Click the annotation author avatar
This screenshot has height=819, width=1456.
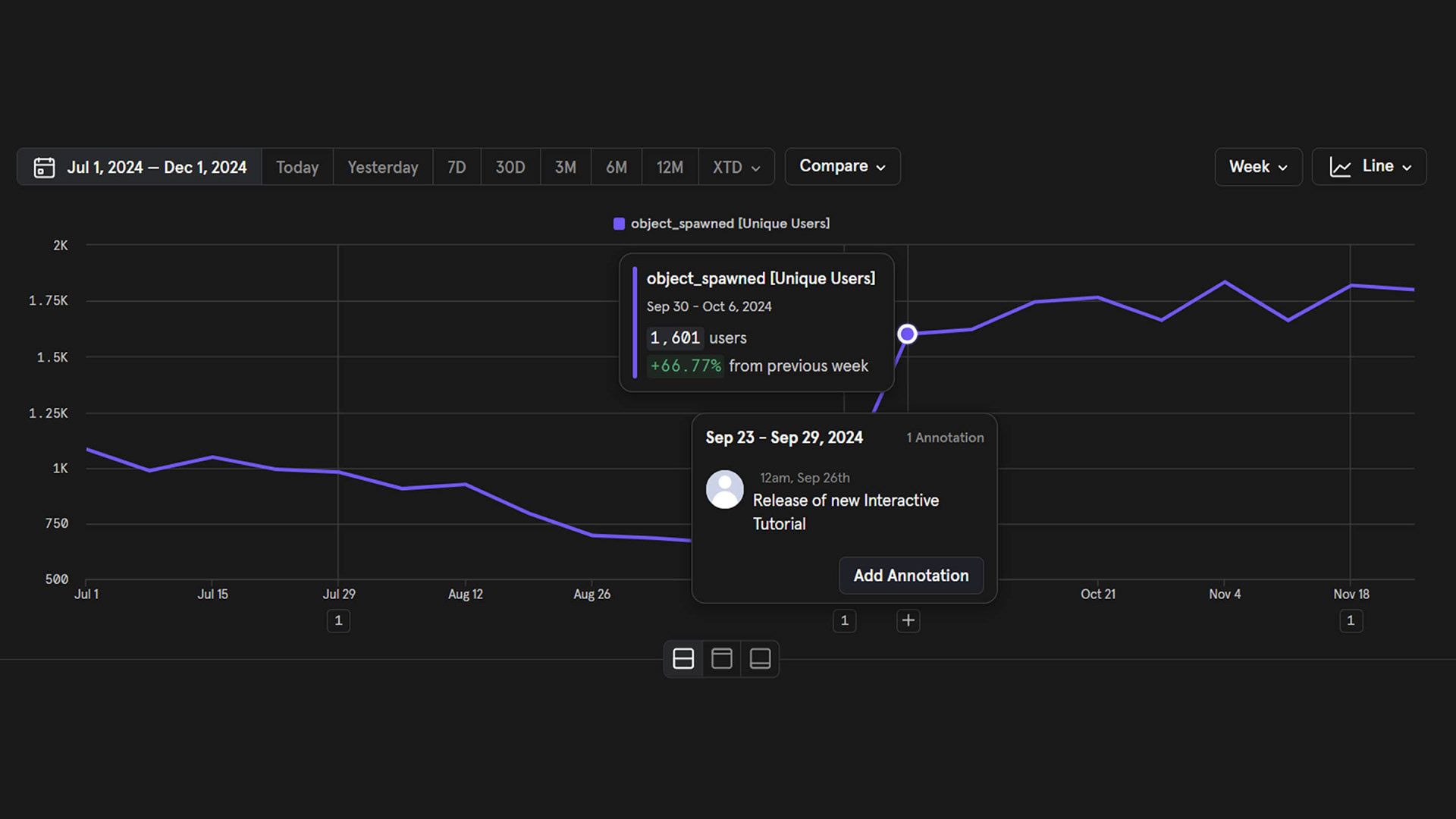[725, 490]
